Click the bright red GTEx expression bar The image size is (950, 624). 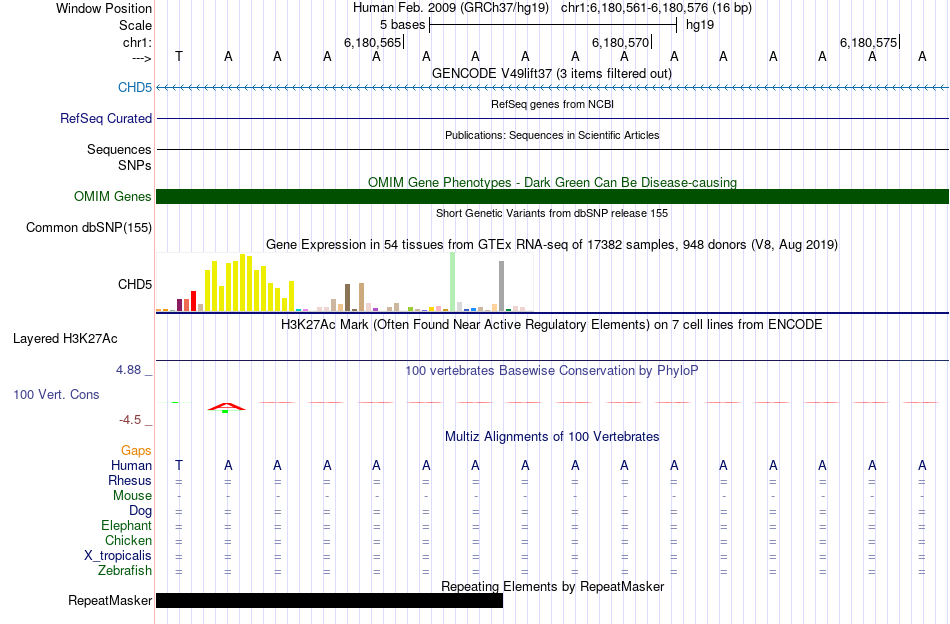(193, 301)
